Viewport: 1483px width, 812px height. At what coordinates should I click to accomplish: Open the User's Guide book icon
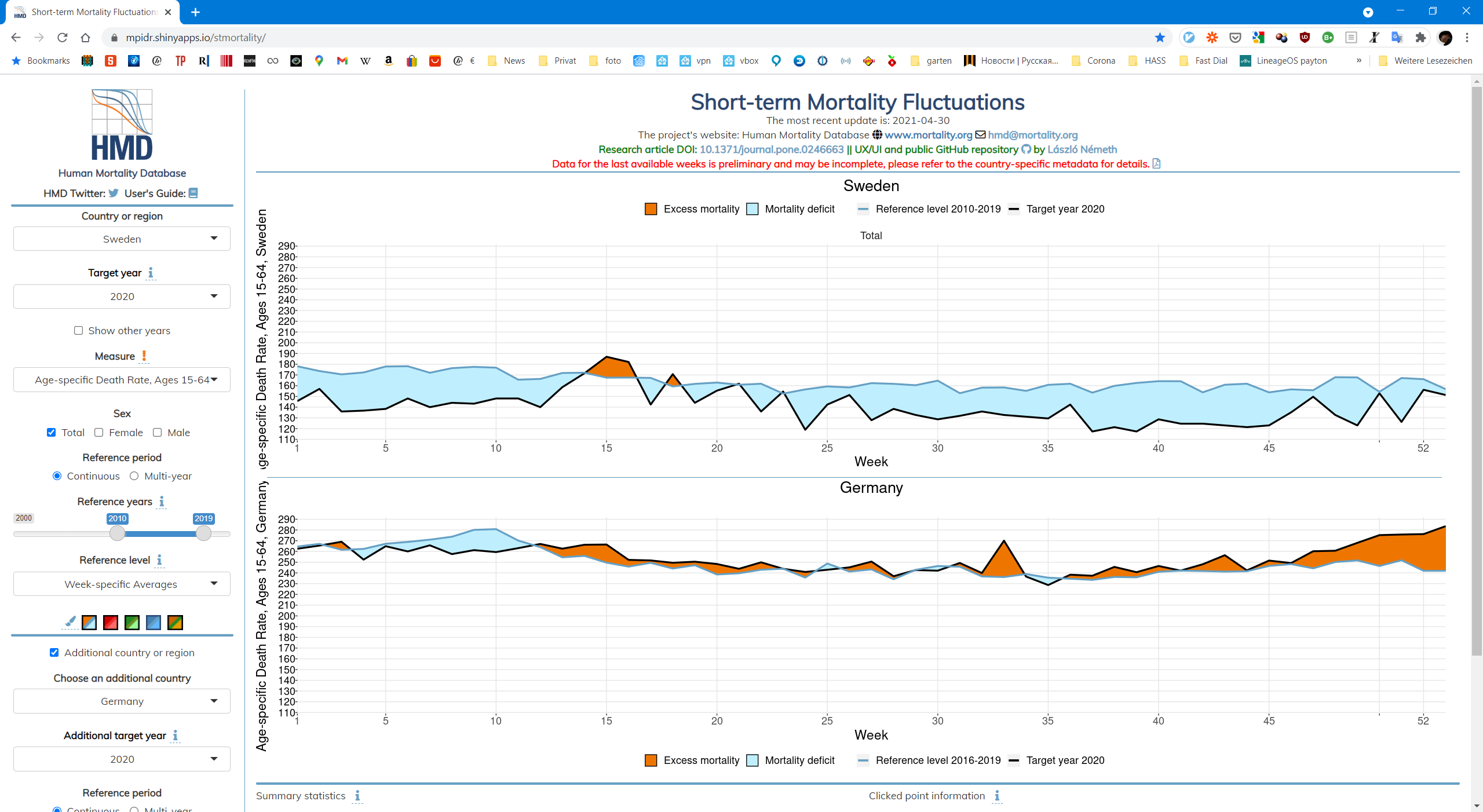point(193,193)
